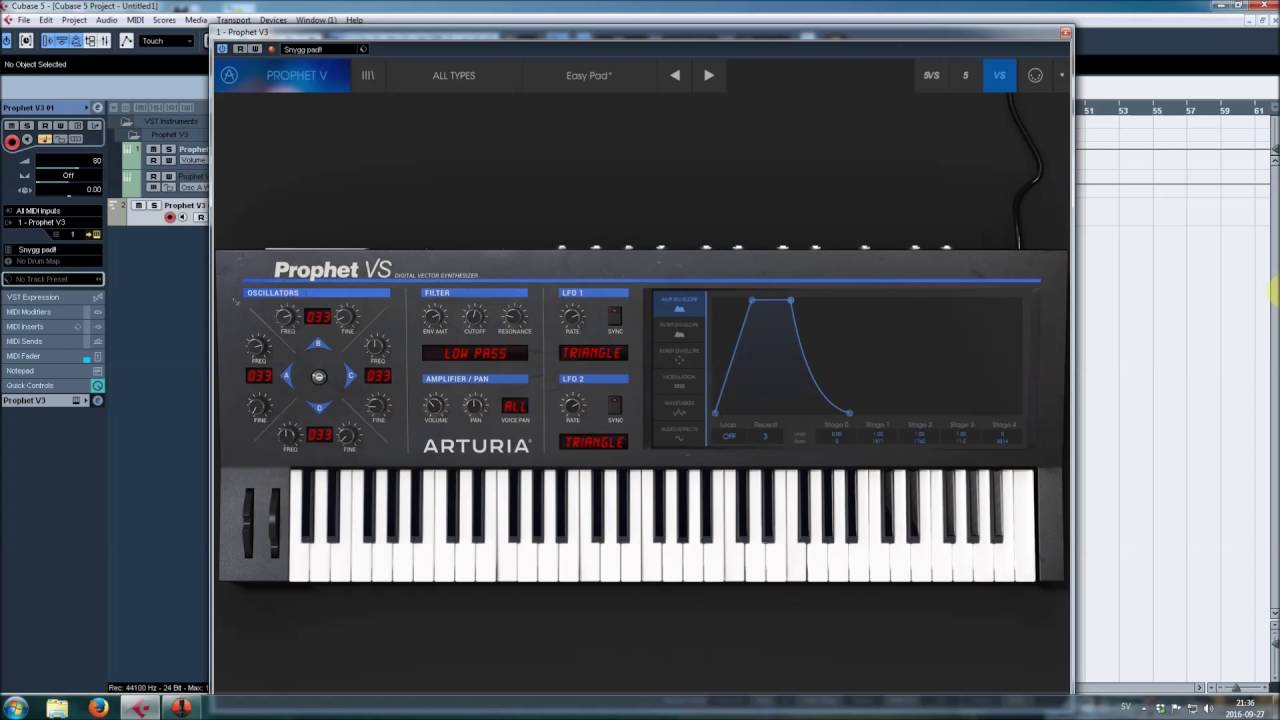
Task: Click the LFO 1 TRIANGLE waveform display
Action: [593, 353]
